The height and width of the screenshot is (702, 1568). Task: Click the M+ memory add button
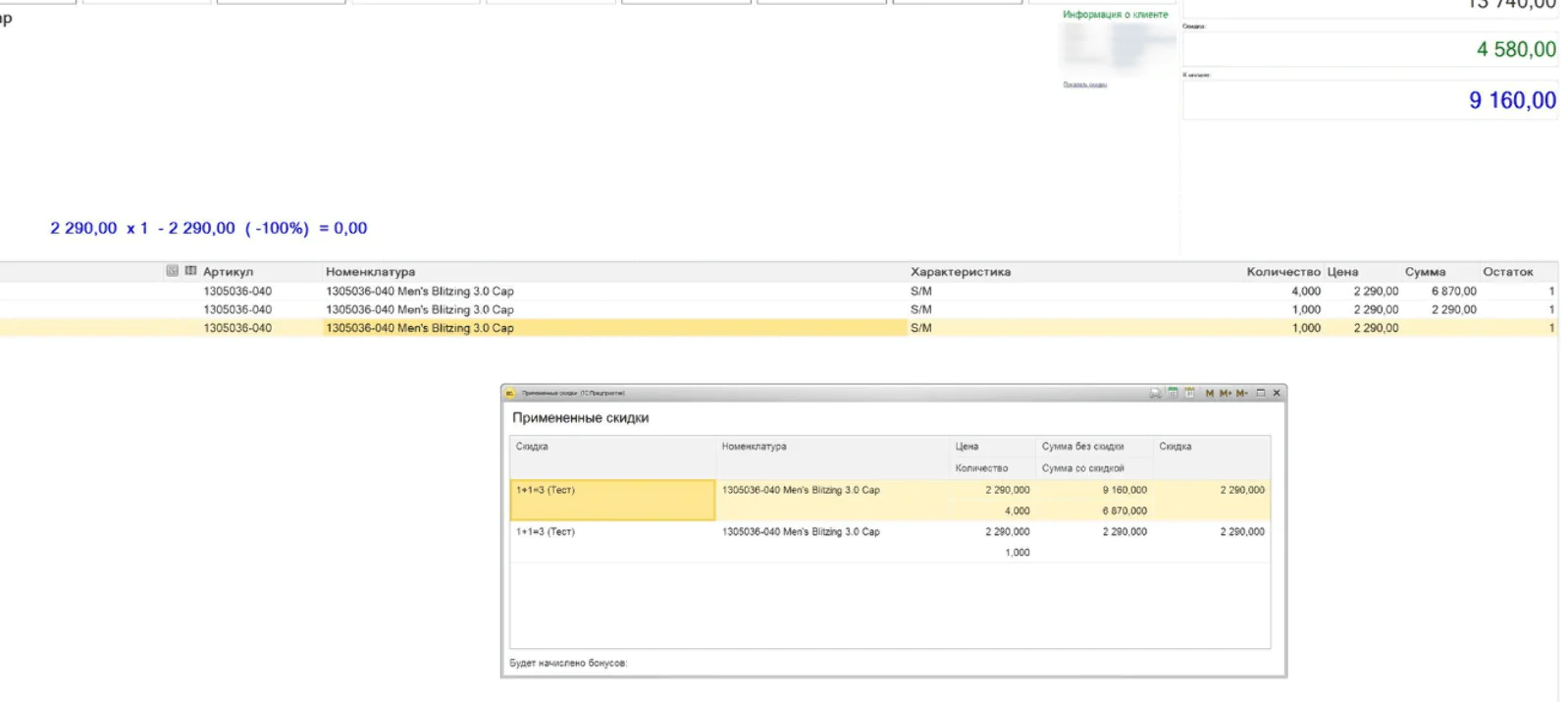click(x=1226, y=393)
